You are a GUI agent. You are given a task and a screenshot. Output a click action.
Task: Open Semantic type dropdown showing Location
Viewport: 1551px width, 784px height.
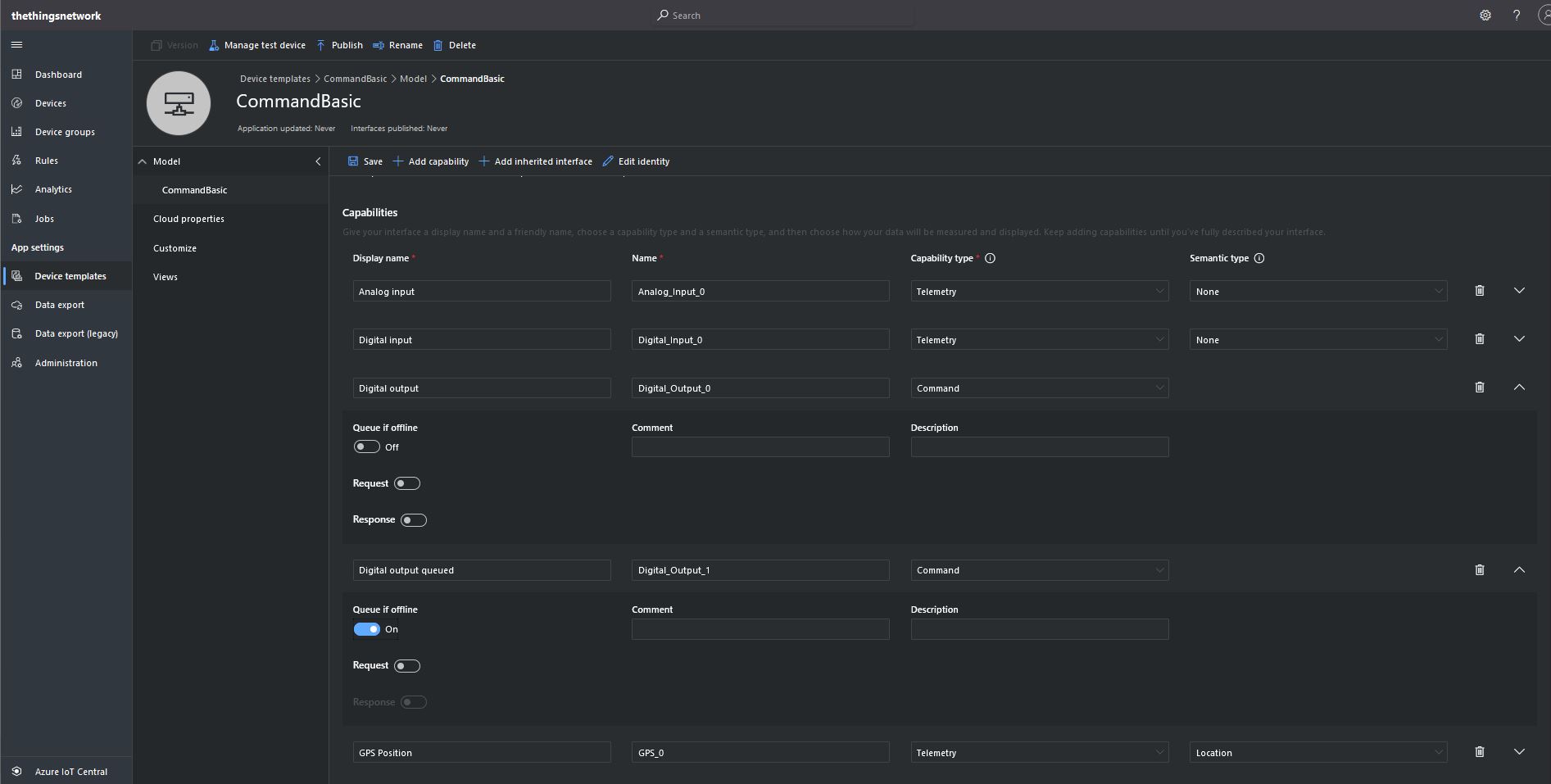1317,753
